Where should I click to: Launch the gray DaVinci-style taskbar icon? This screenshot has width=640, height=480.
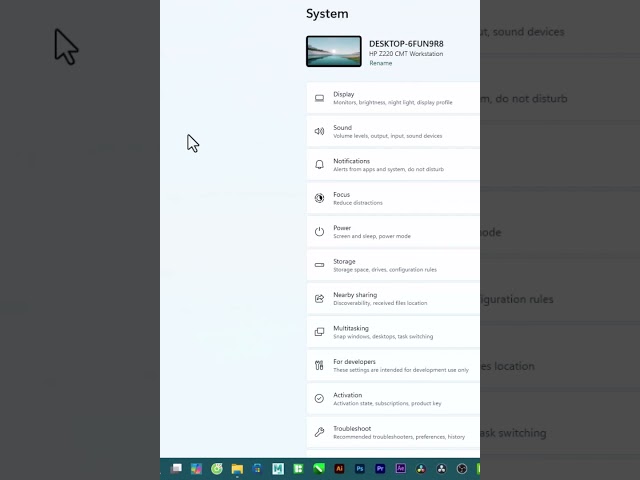(x=441, y=469)
